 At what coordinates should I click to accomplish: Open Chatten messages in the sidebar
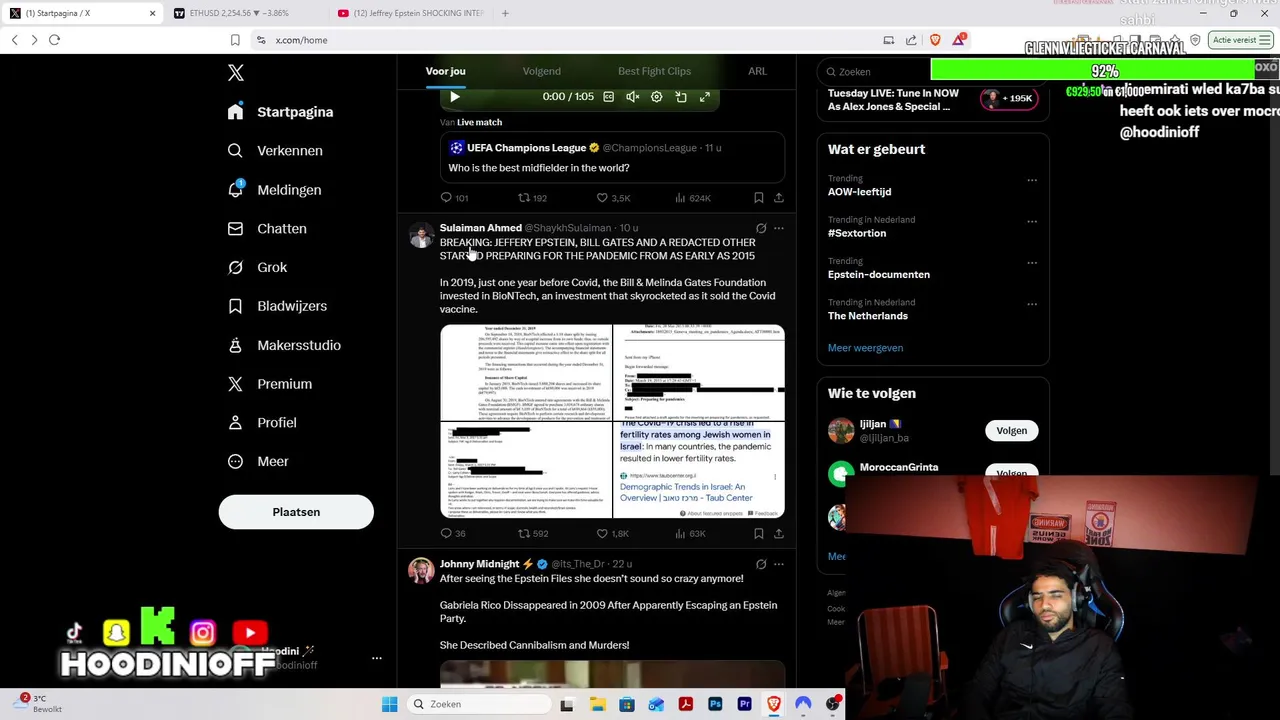pyautogui.click(x=267, y=229)
